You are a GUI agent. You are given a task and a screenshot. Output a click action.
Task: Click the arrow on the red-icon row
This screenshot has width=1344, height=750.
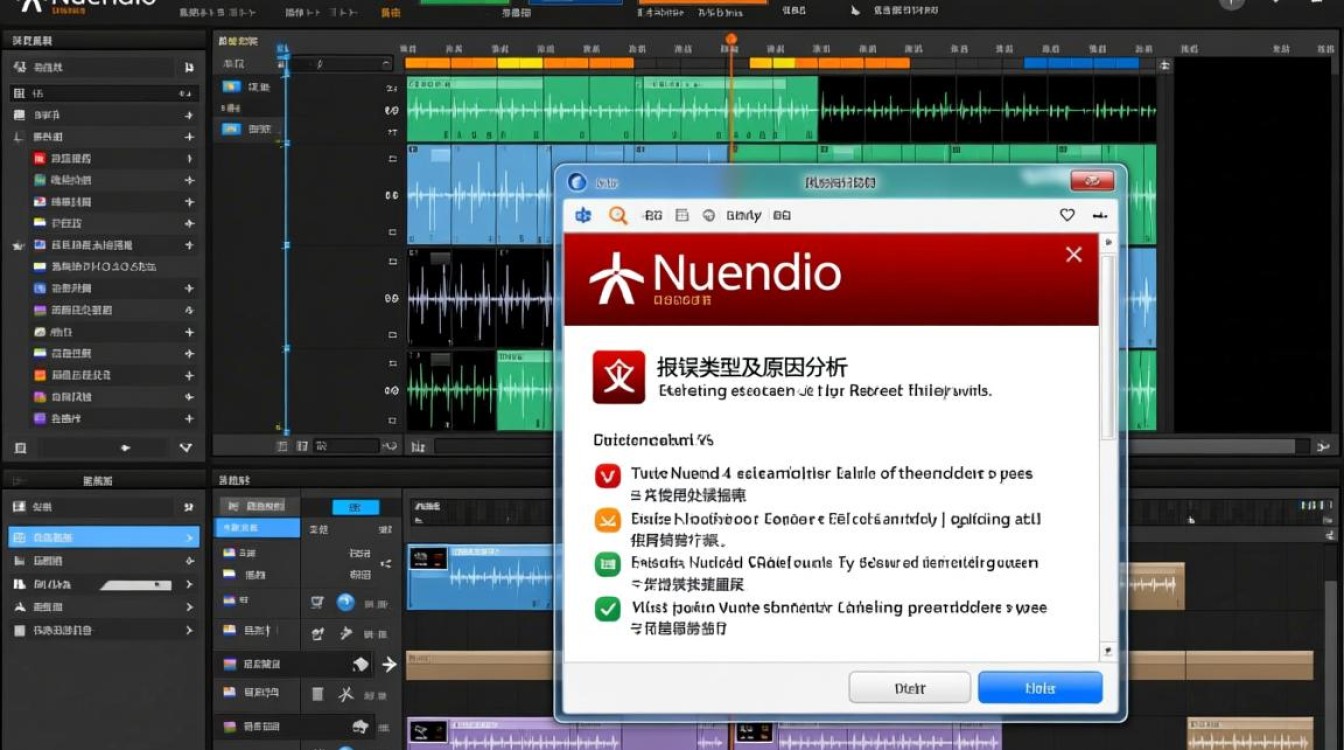pos(189,158)
